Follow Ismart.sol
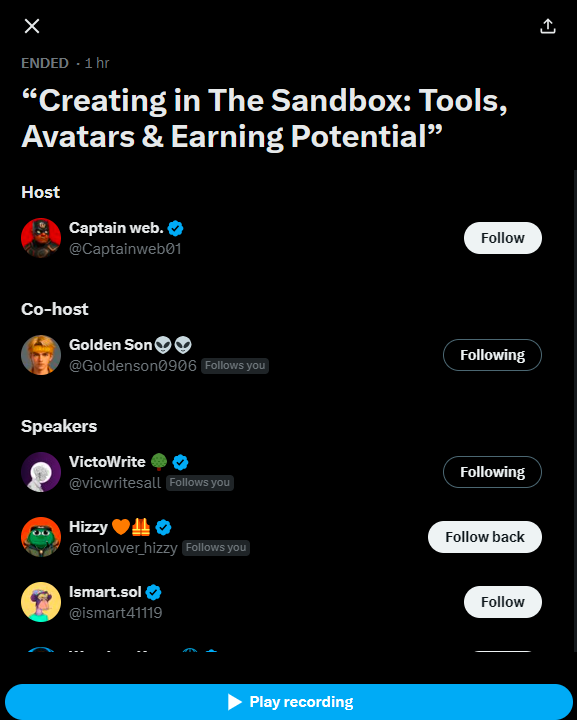Image resolution: width=577 pixels, height=720 pixels. pyautogui.click(x=503, y=602)
